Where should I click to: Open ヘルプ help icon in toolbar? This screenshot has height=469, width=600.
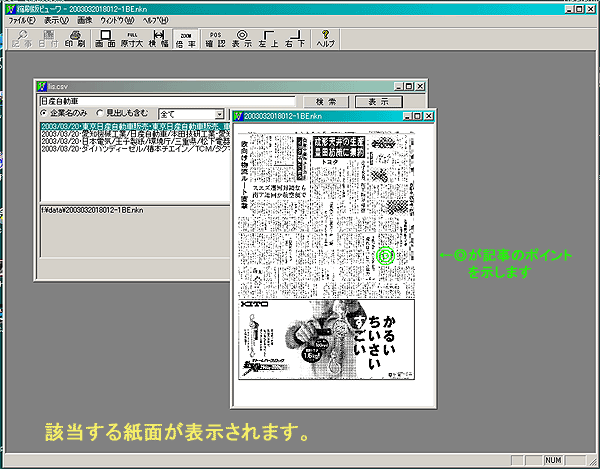[x=326, y=38]
